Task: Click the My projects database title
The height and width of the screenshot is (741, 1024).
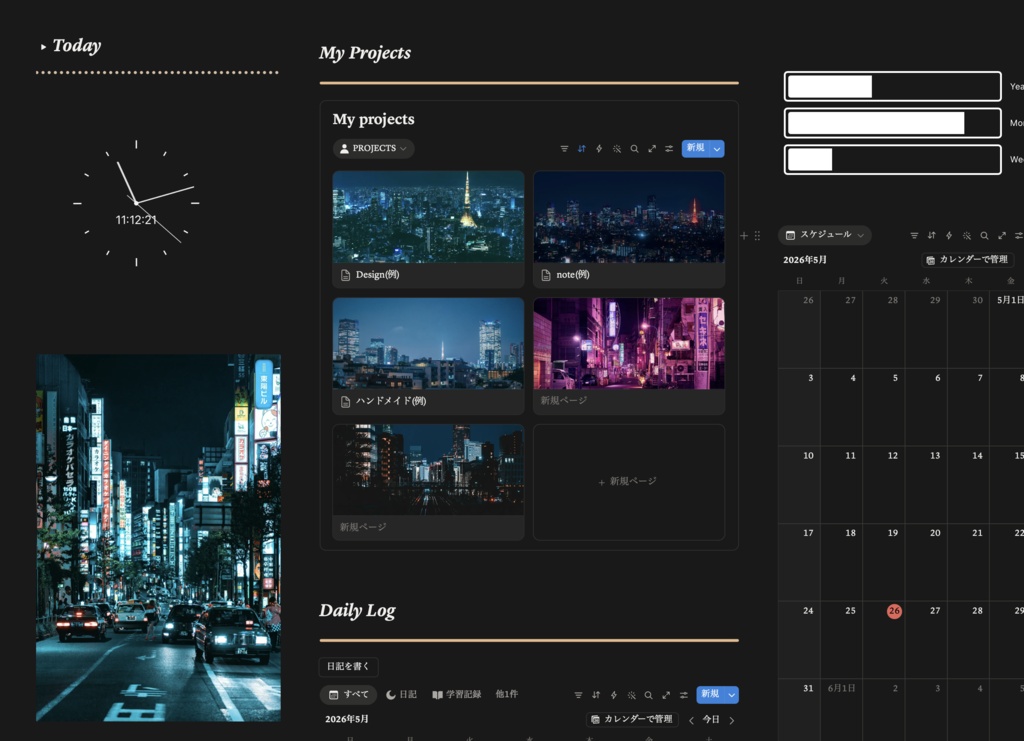Action: [x=374, y=119]
